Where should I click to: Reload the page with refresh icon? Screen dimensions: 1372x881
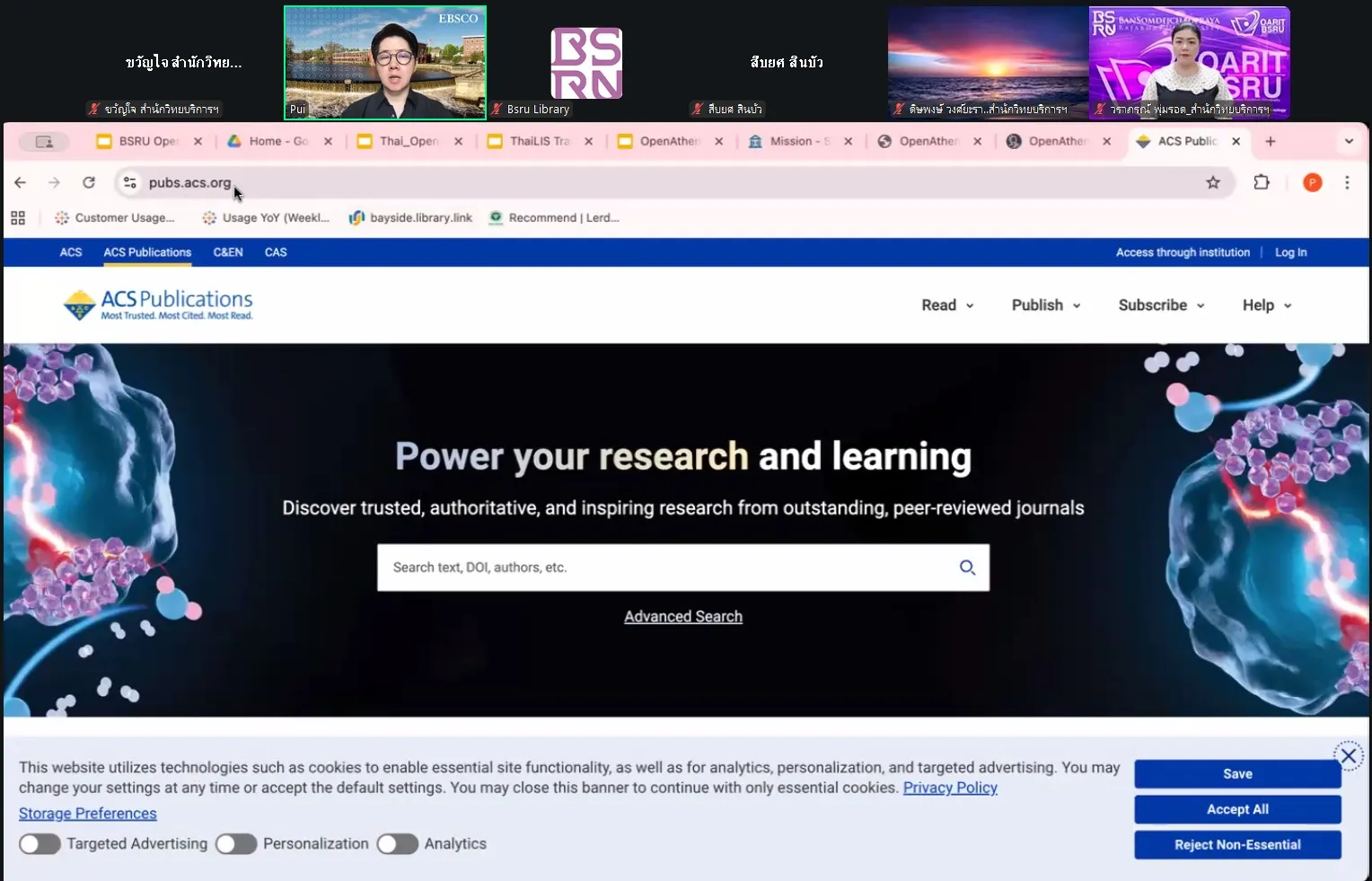pyautogui.click(x=89, y=183)
